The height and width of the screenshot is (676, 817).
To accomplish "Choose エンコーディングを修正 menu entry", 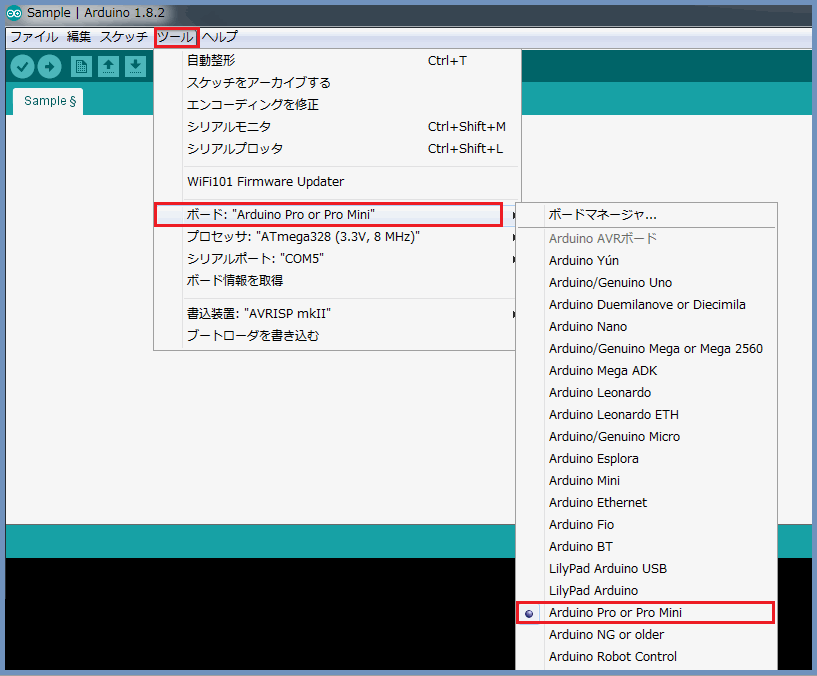I will click(337, 105).
